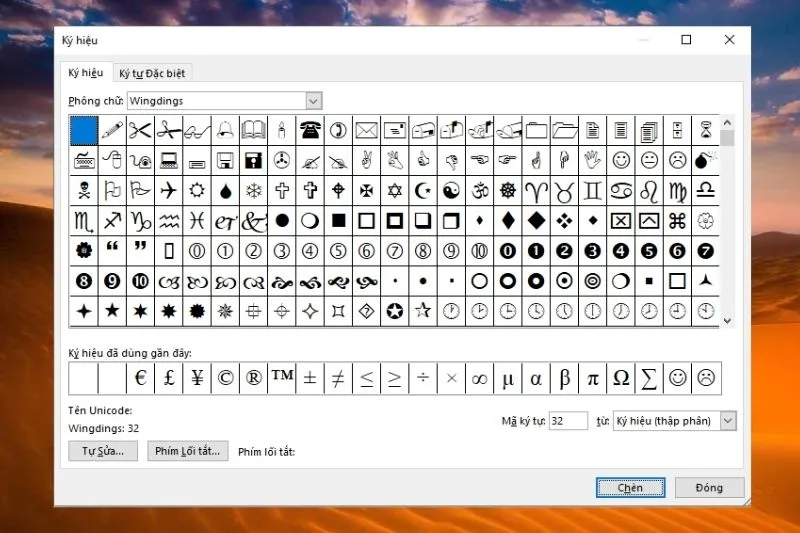This screenshot has height=533, width=800.
Task: Pick the recently used pi symbol
Action: (592, 378)
